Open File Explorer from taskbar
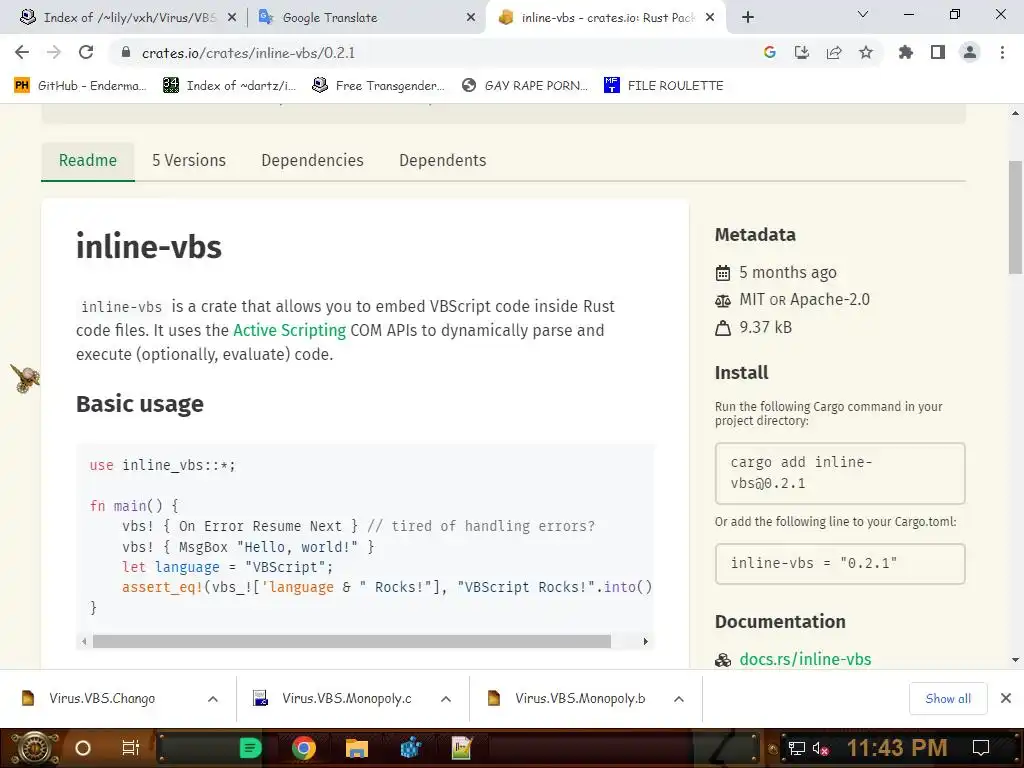Viewport: 1024px width, 768px height. [357, 748]
